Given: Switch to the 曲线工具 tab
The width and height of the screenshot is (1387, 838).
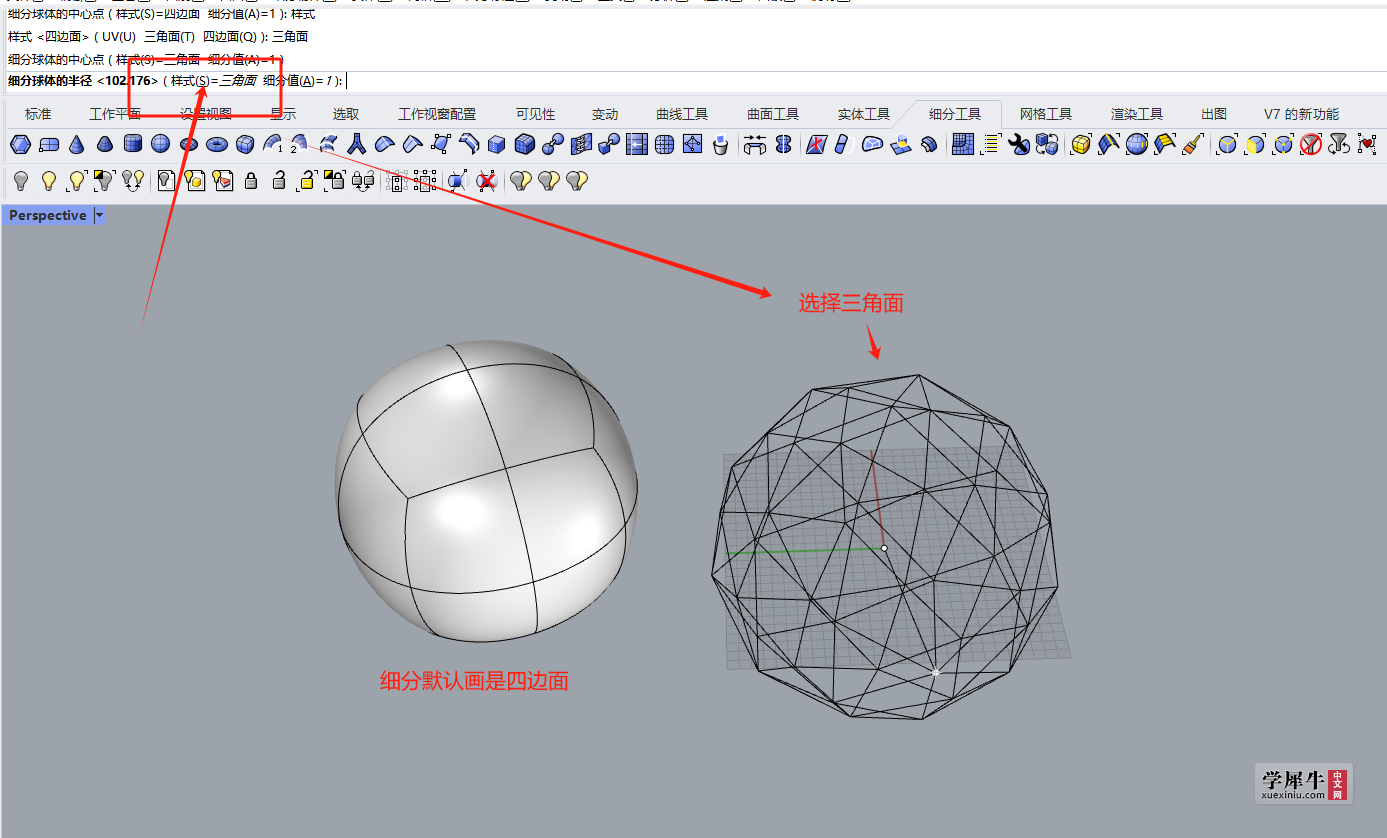Looking at the screenshot, I should pyautogui.click(x=682, y=114).
